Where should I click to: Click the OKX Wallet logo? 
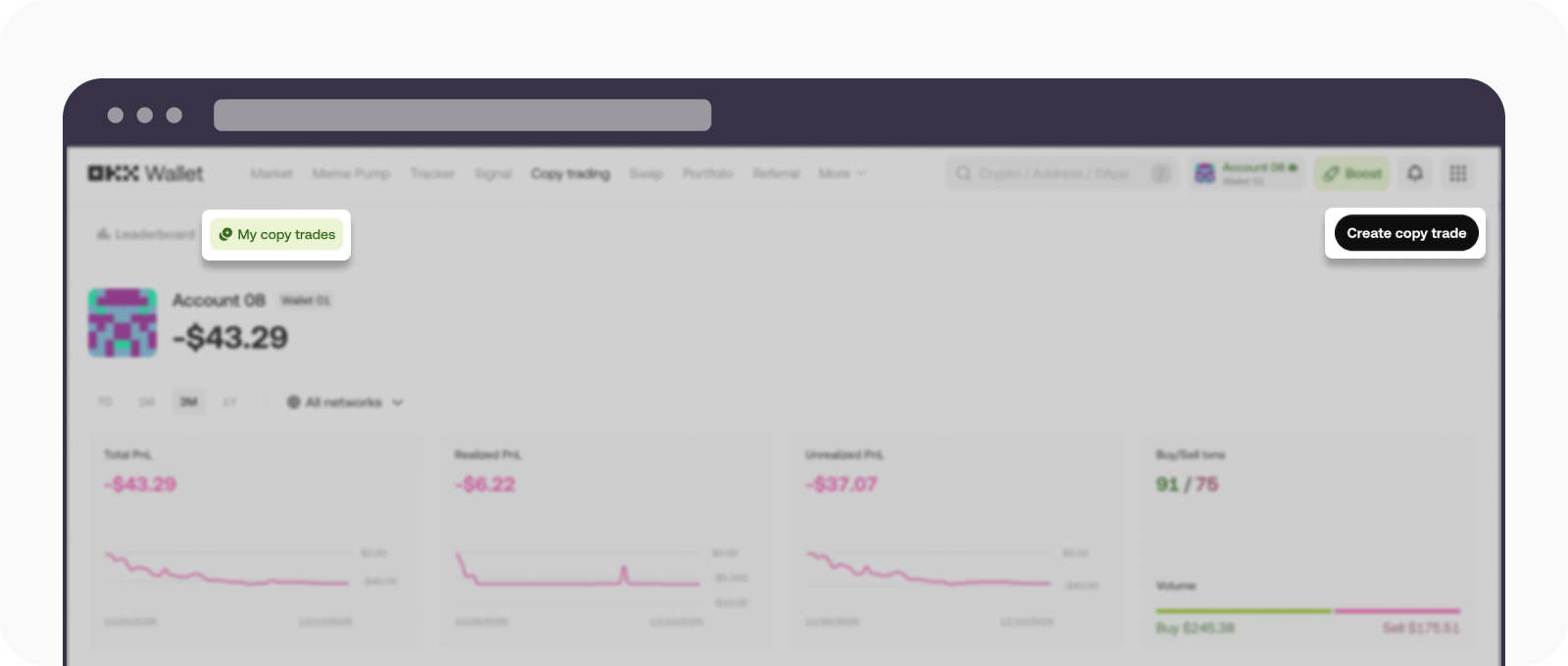(x=145, y=173)
